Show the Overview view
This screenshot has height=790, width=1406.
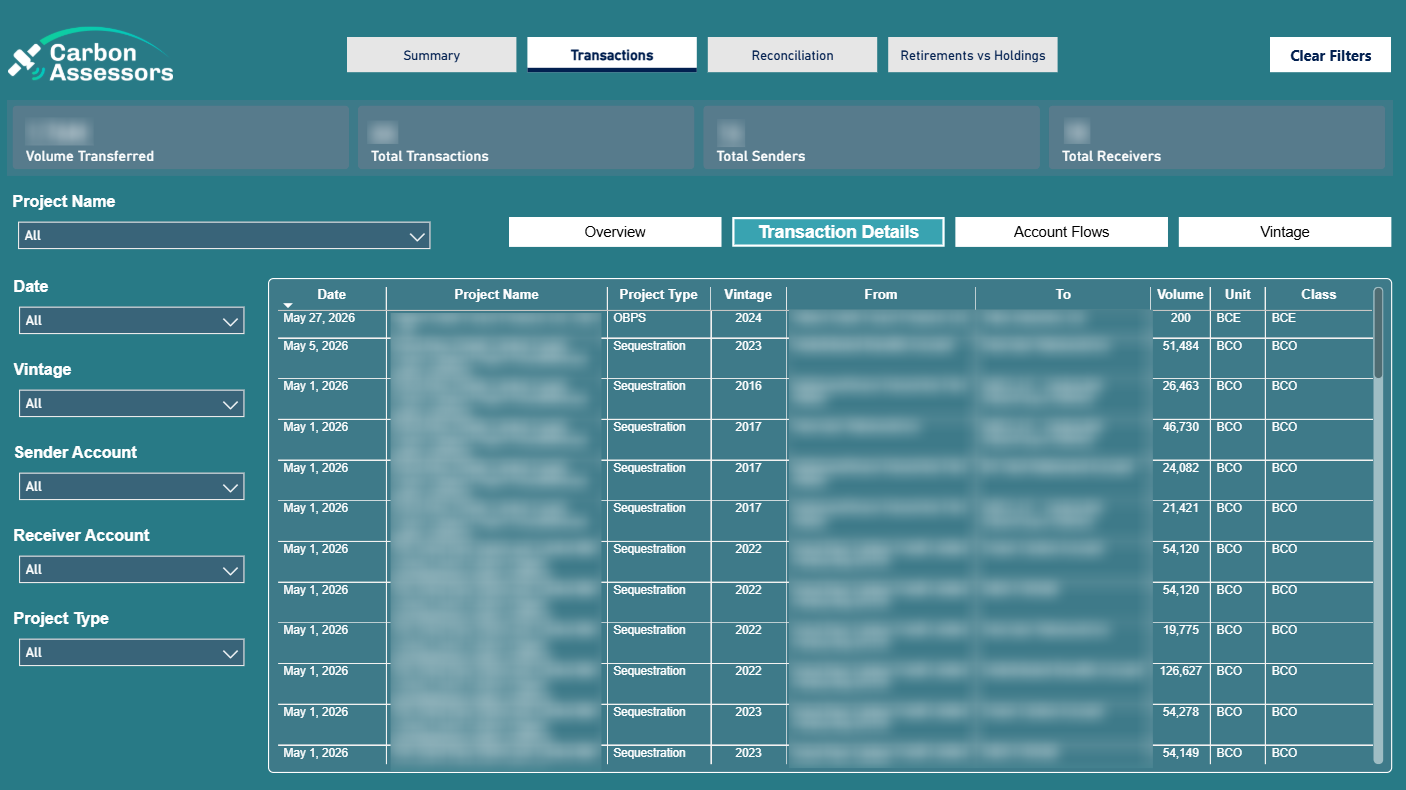[x=615, y=232]
